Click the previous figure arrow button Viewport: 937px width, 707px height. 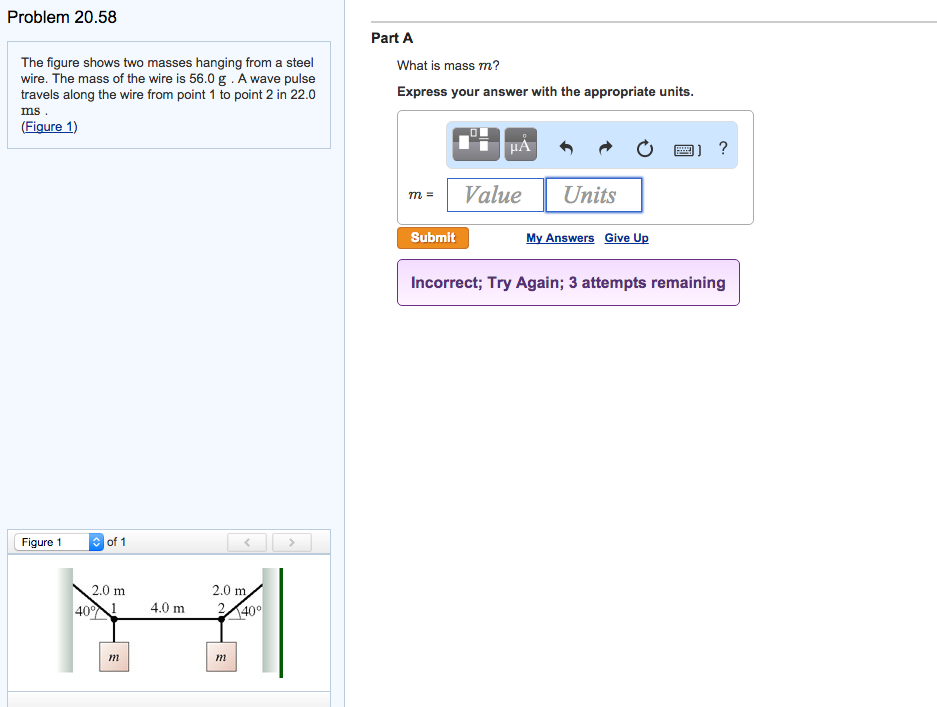(x=246, y=542)
